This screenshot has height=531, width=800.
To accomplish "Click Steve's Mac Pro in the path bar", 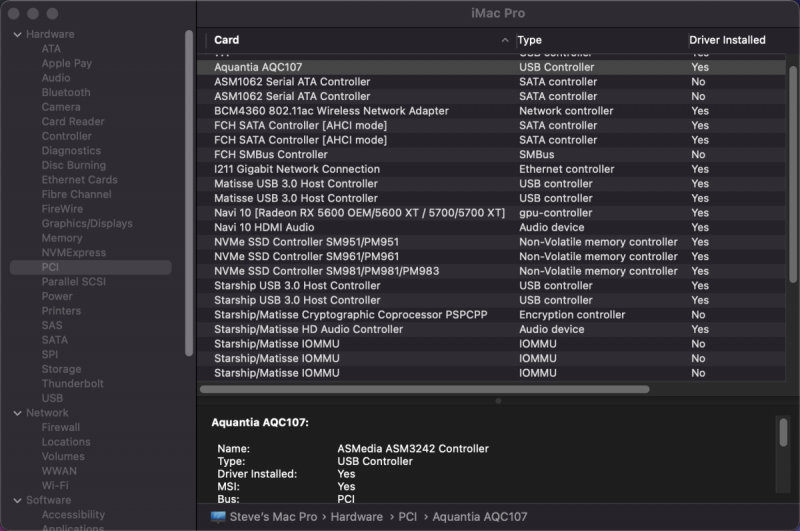I will coord(273,517).
